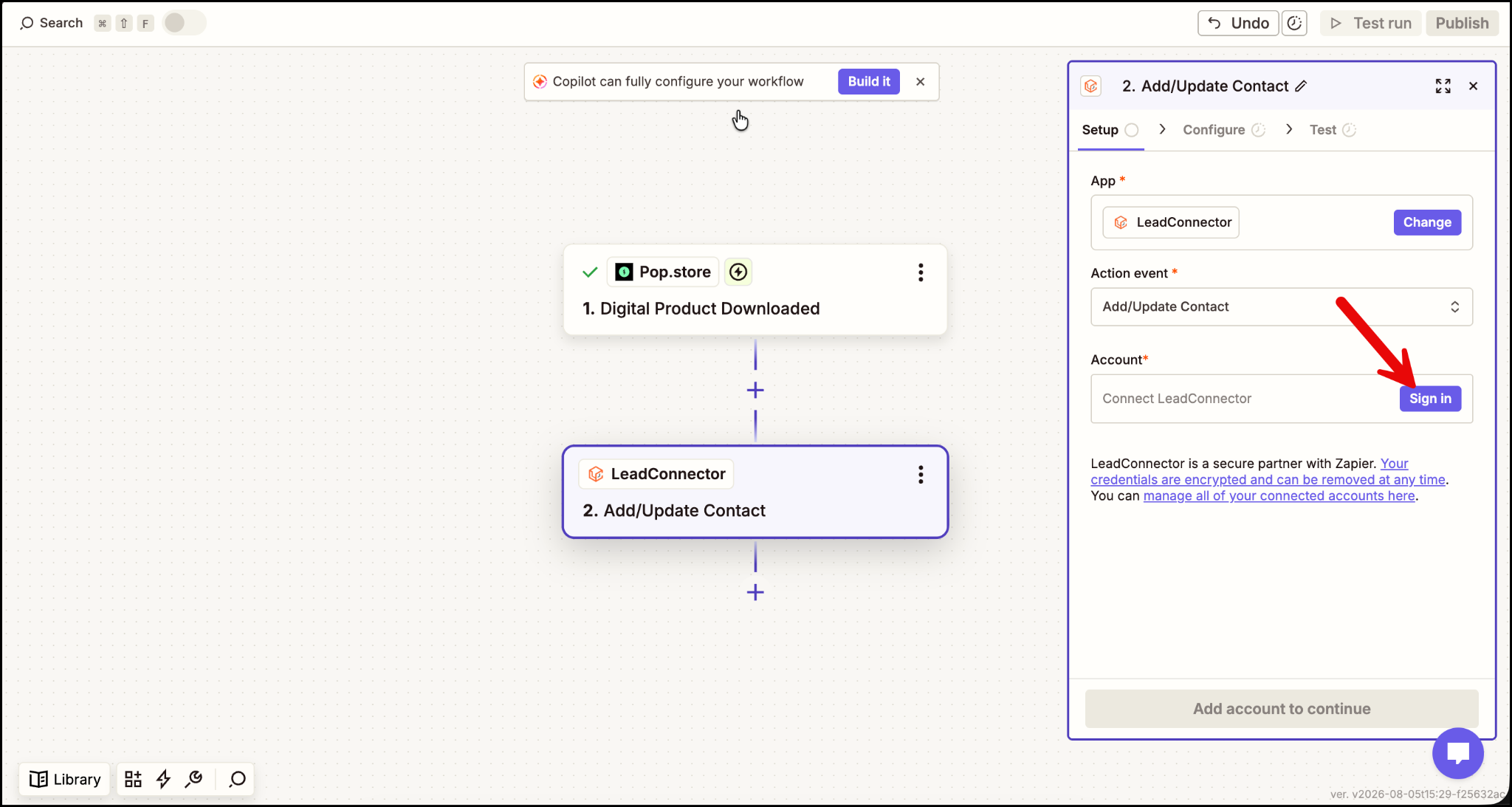Open manage all connected accounts link

[x=1279, y=496]
